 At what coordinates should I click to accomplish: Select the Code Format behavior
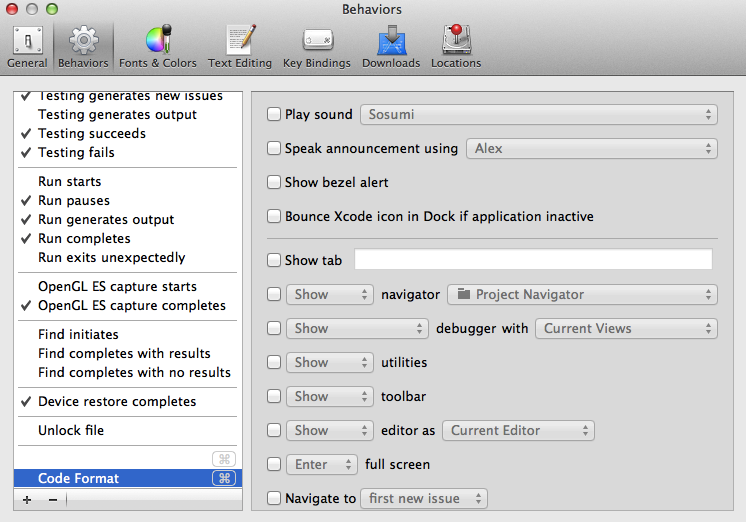[128, 478]
